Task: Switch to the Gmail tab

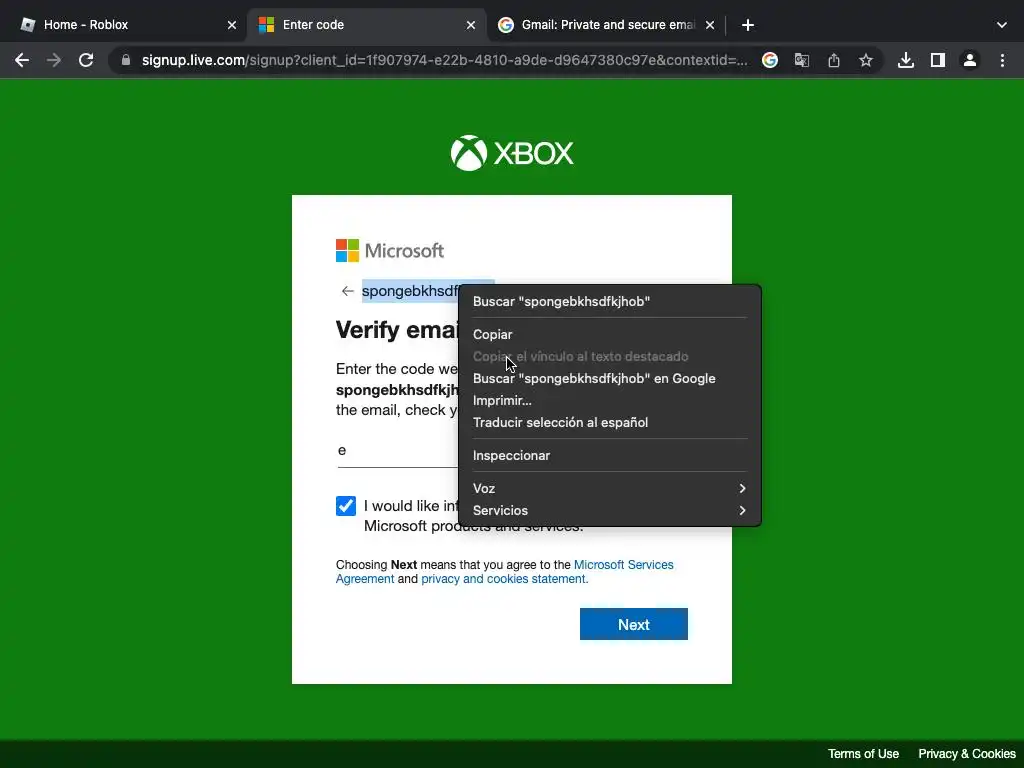Action: [x=605, y=25]
